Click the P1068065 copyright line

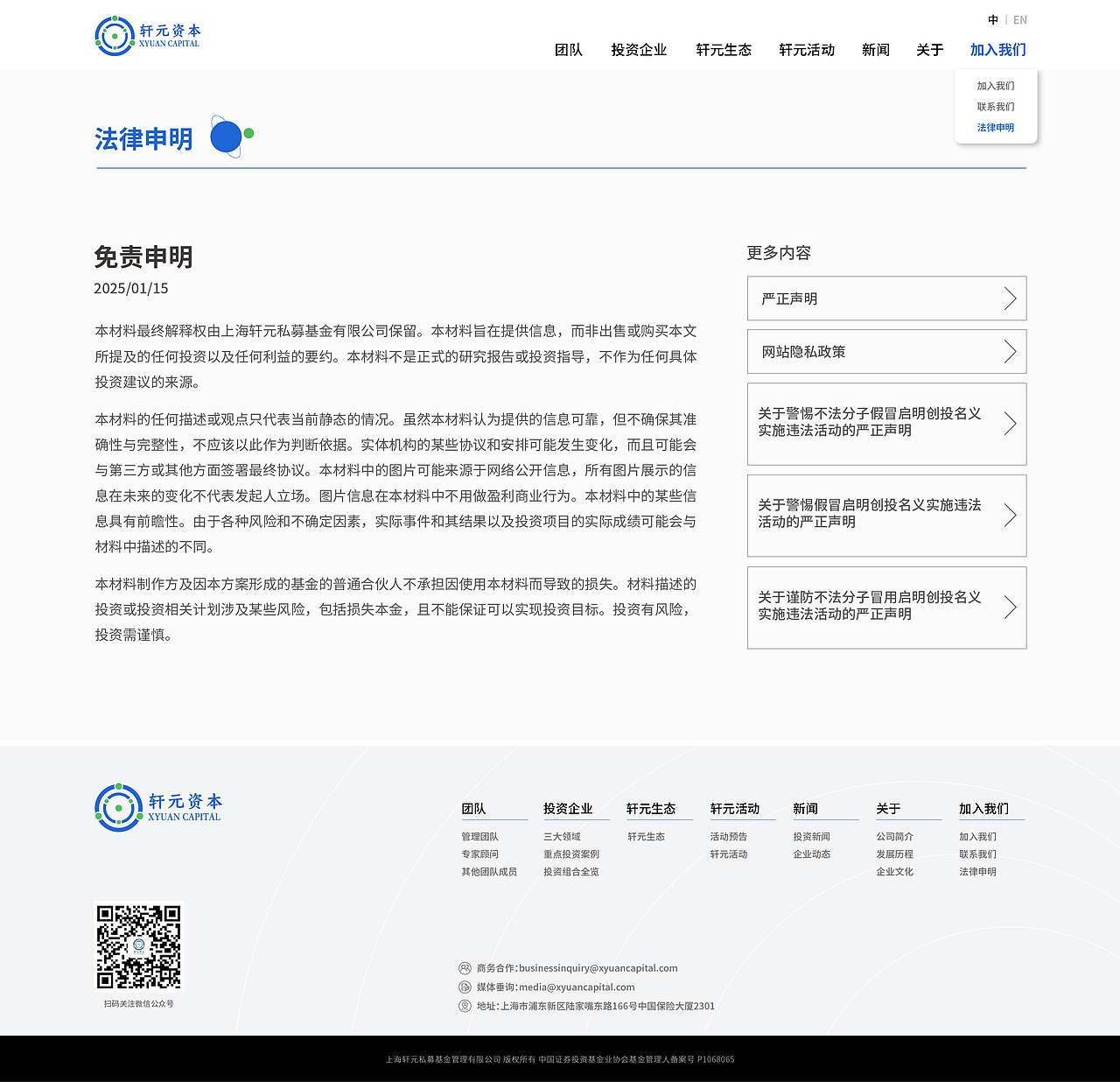coord(560,1059)
